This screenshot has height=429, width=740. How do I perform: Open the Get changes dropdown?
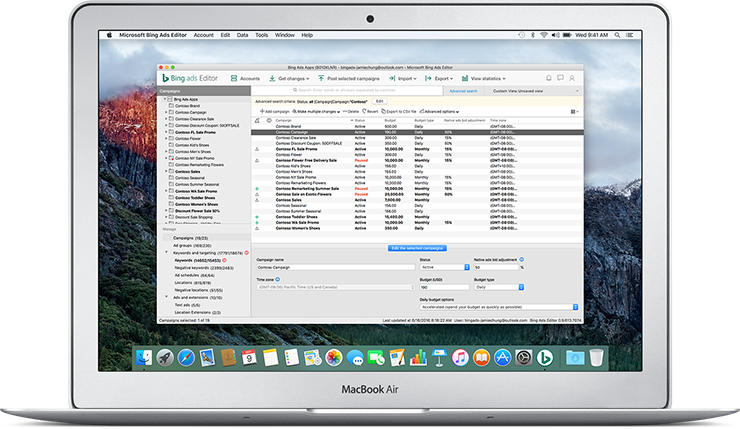coord(289,78)
